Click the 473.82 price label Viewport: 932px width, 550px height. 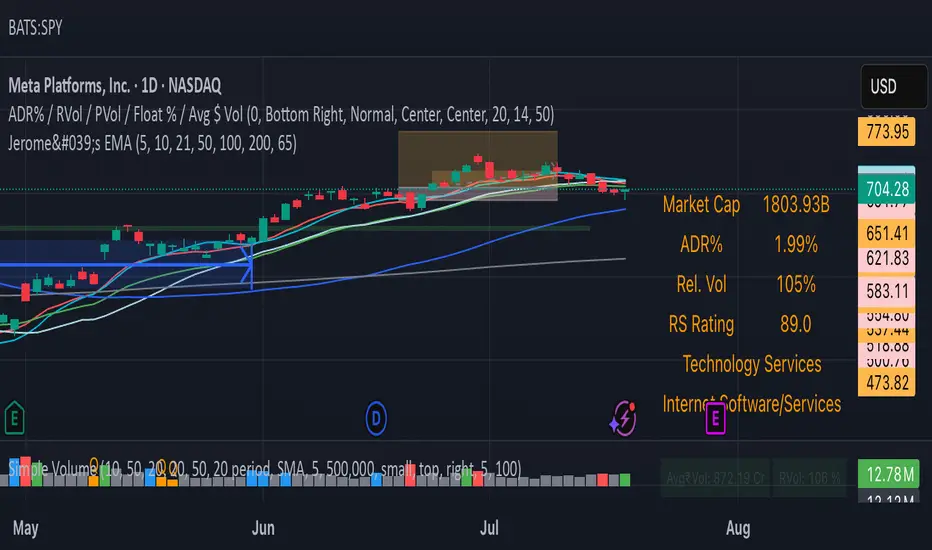pyautogui.click(x=886, y=382)
